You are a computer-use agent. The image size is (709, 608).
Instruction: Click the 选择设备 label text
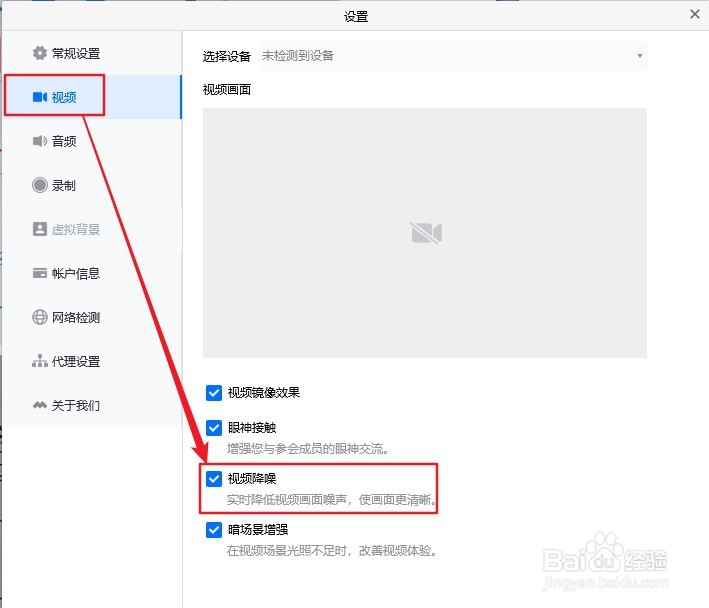(227, 56)
